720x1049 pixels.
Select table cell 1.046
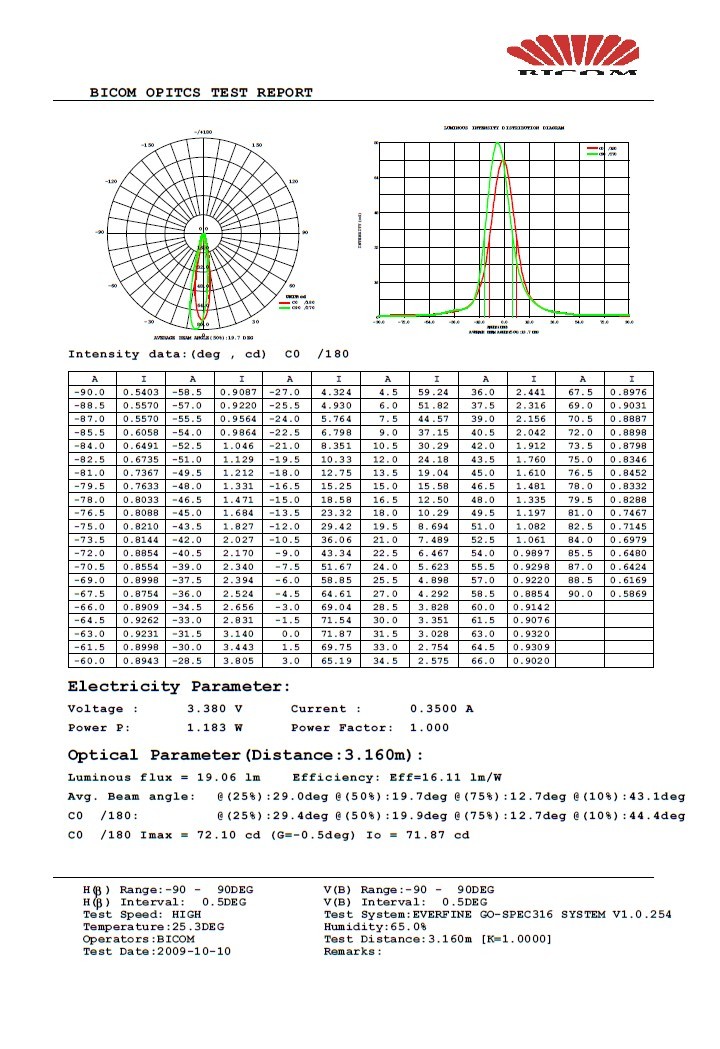[x=238, y=446]
